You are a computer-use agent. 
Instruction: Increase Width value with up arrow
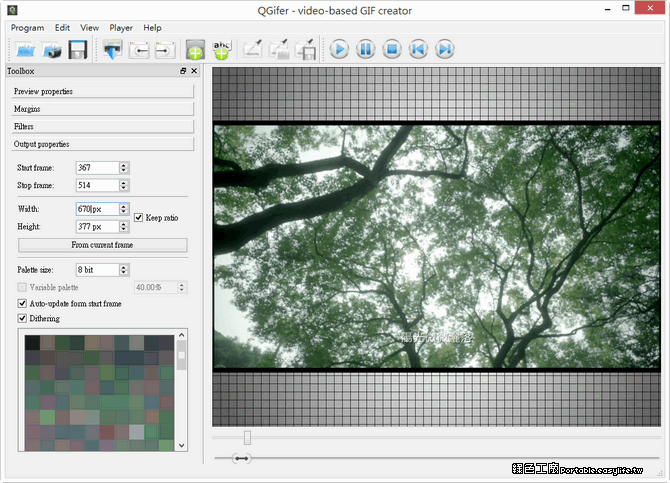pos(123,206)
